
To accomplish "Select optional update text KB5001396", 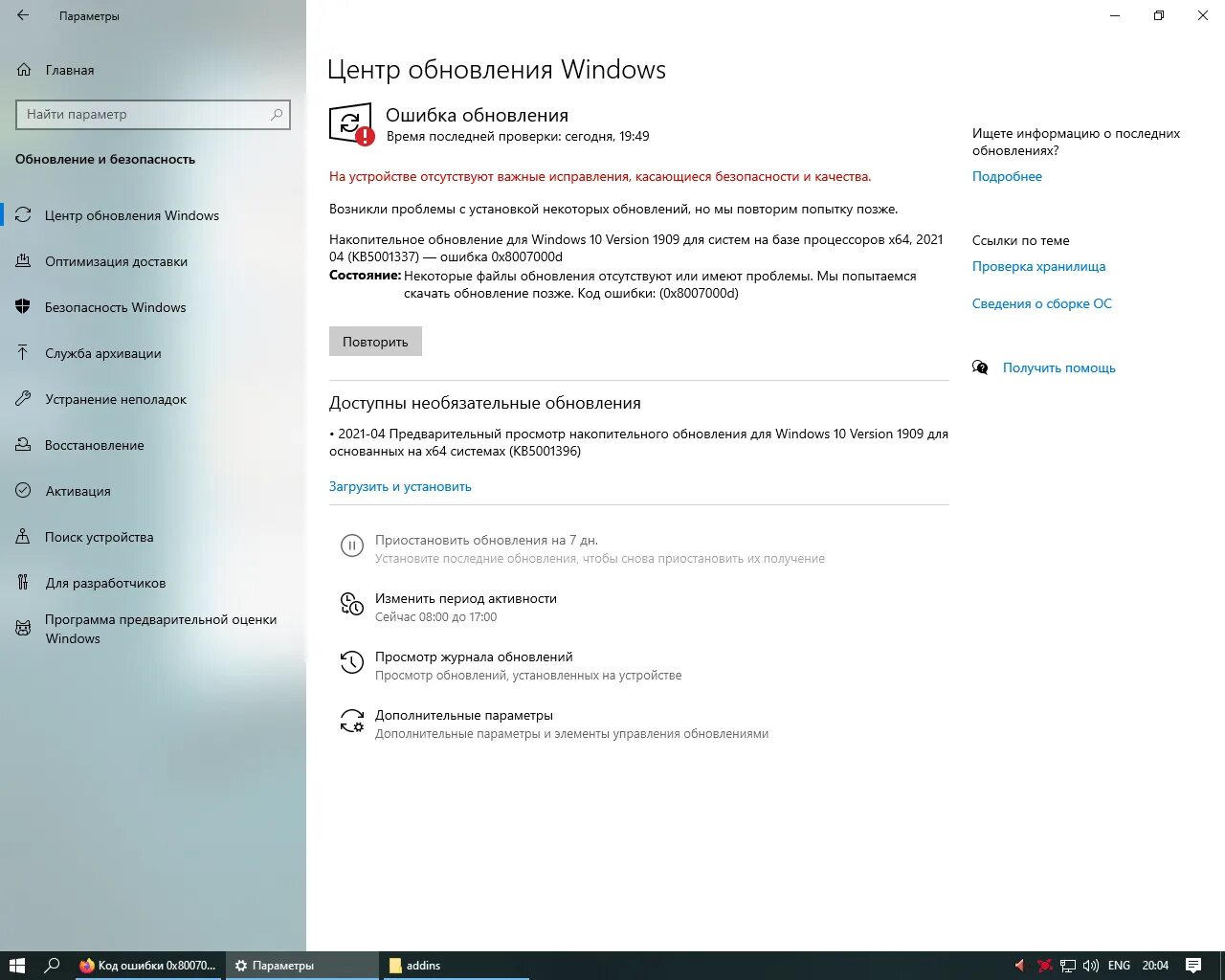I will point(638,442).
